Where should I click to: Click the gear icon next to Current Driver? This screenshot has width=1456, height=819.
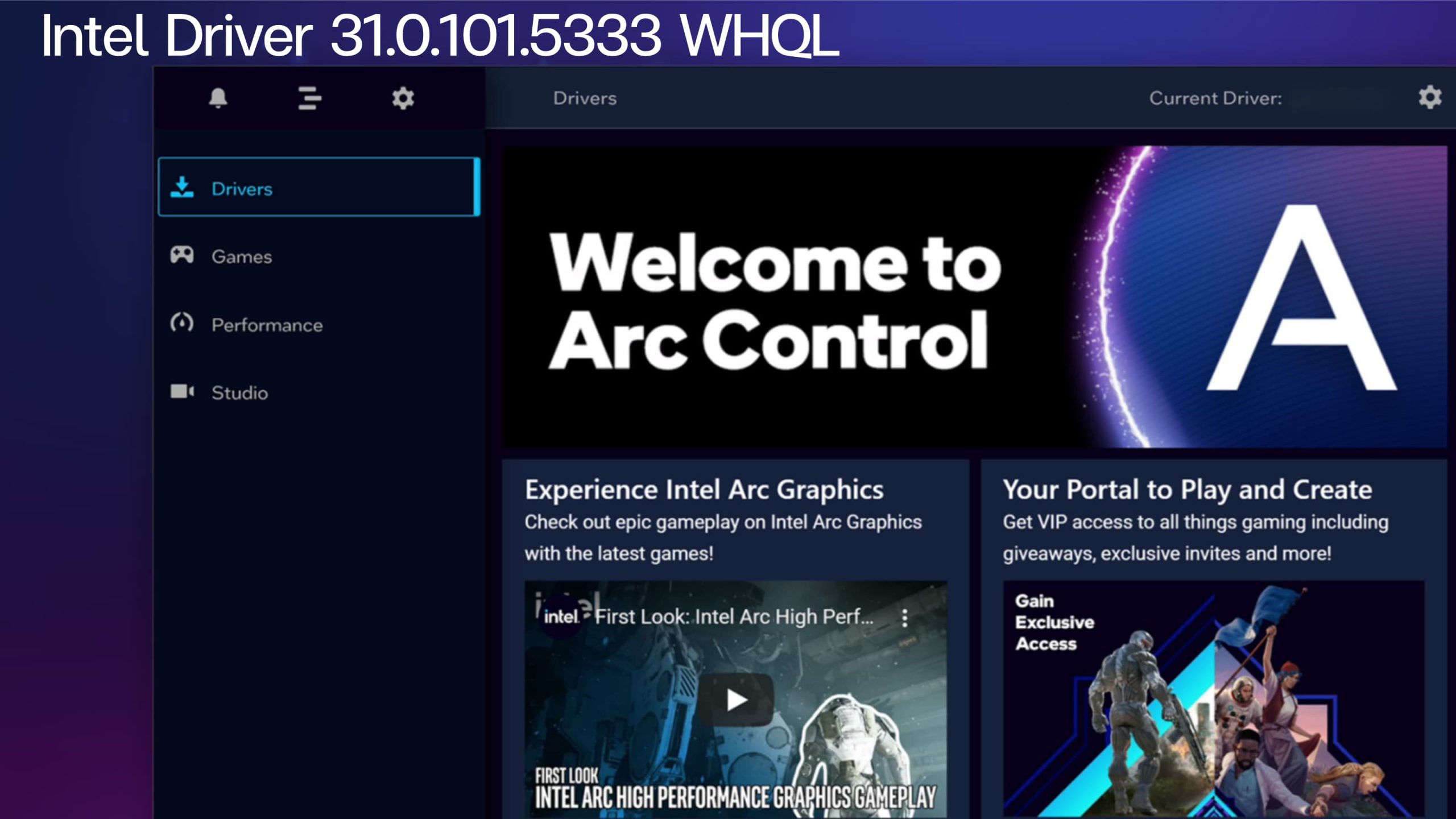point(1429,97)
